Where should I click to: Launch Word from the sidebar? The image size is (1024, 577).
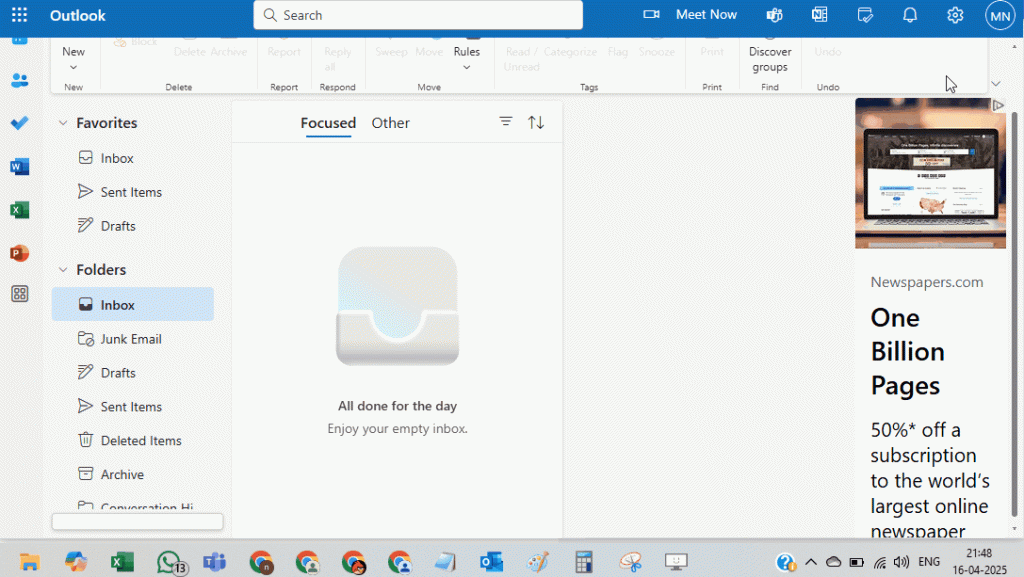point(20,167)
